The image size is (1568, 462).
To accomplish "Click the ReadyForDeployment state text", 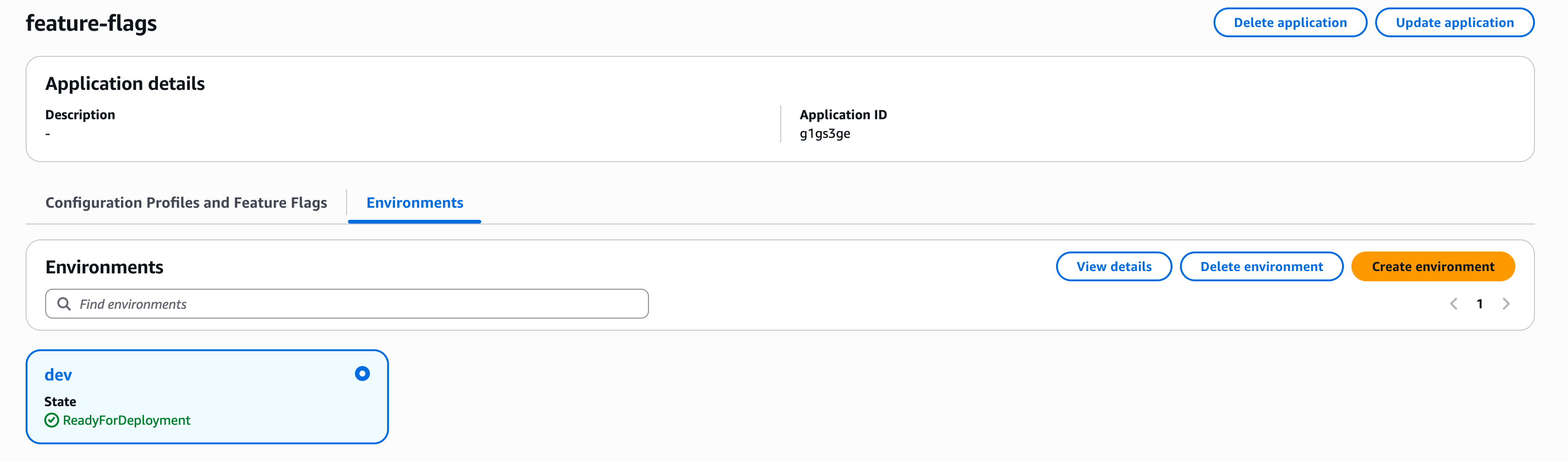I will [127, 420].
